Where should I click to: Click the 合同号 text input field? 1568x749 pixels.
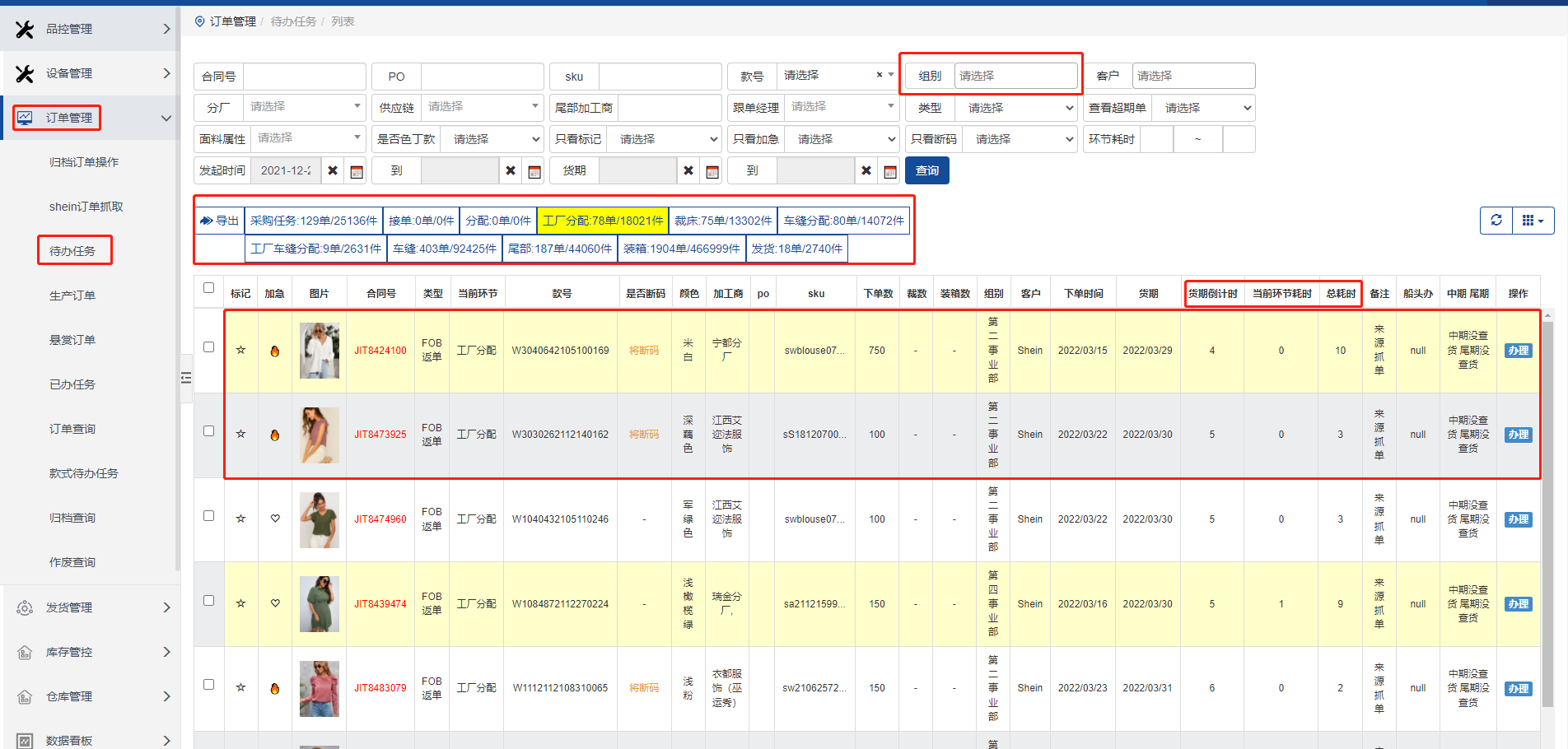click(x=304, y=77)
